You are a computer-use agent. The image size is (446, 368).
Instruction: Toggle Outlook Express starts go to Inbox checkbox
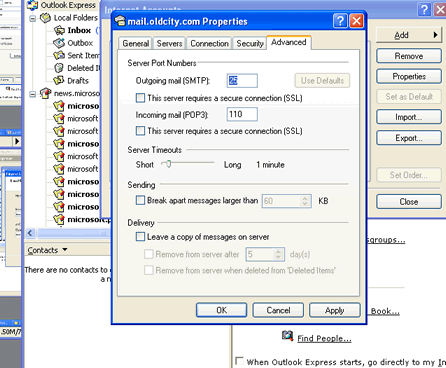click(x=239, y=361)
